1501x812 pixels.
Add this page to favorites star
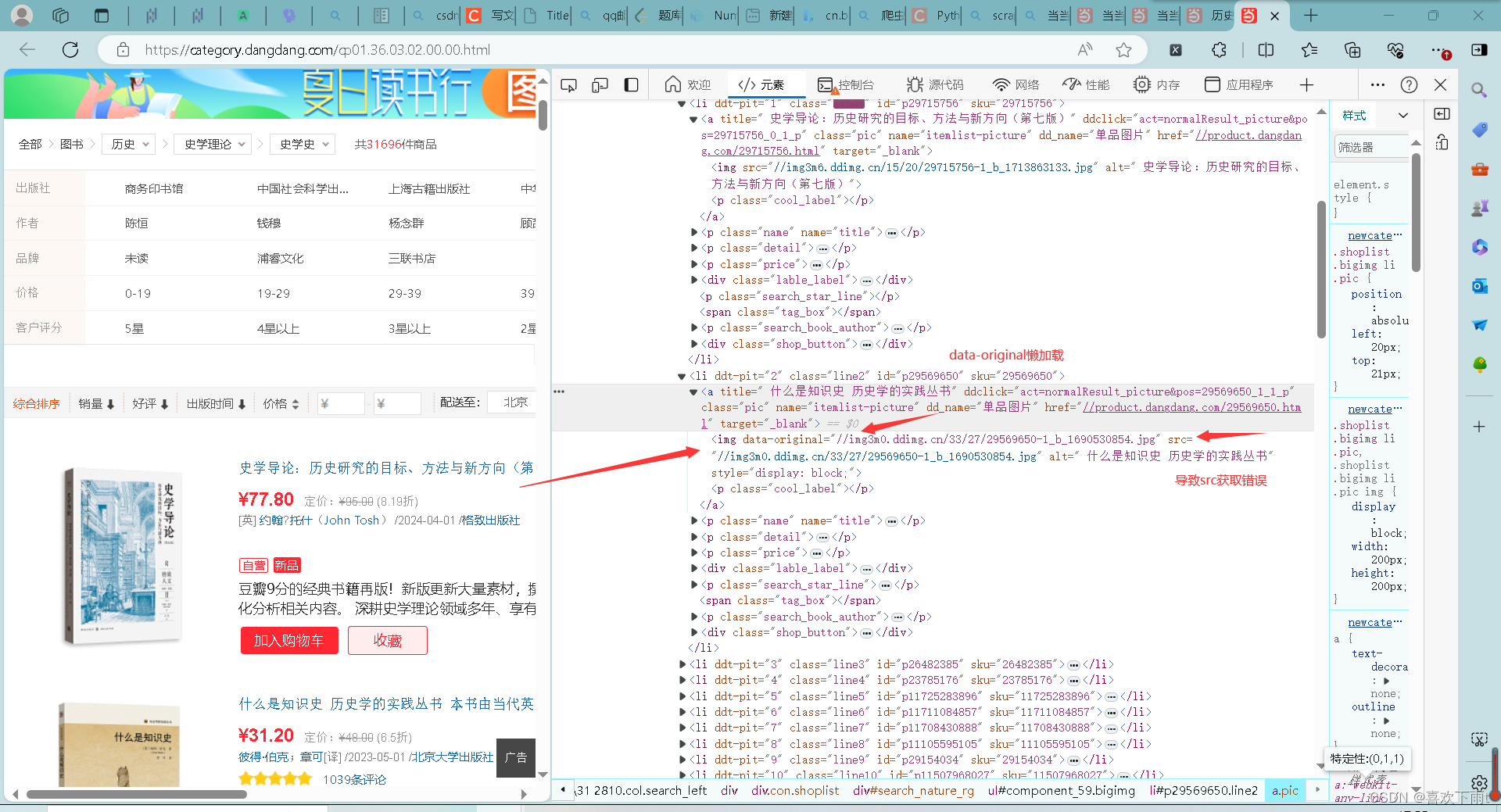click(x=1123, y=50)
